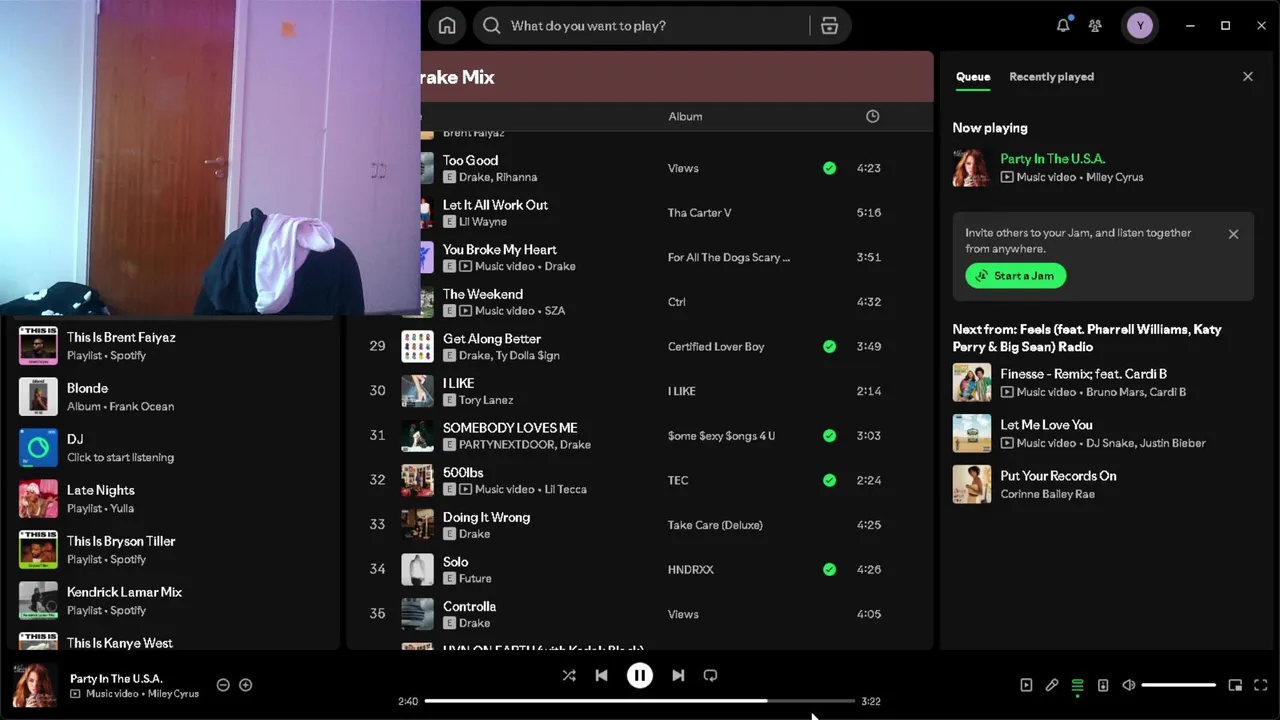Toggle saved checkmark for 600lbs

(829, 480)
